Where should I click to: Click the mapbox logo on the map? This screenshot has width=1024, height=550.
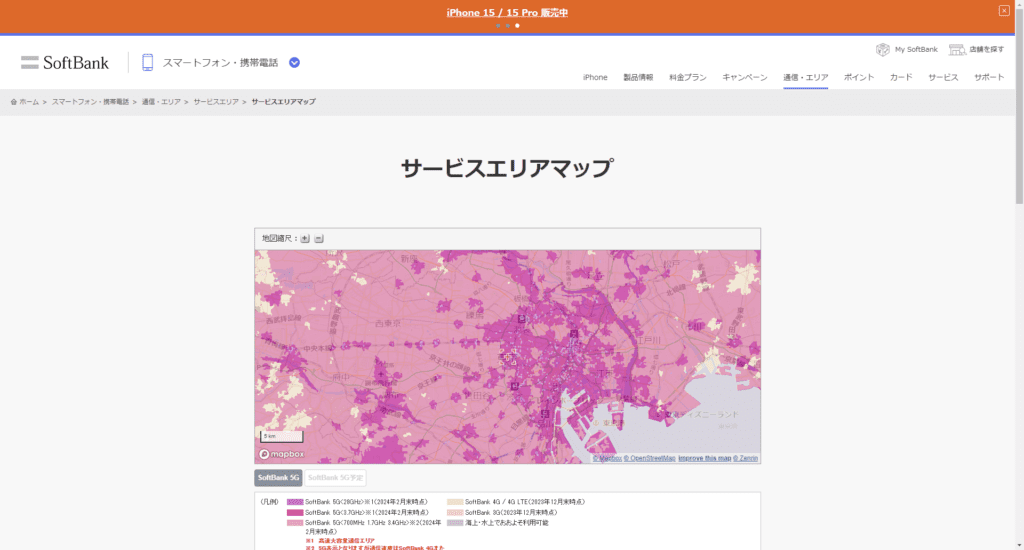point(281,454)
